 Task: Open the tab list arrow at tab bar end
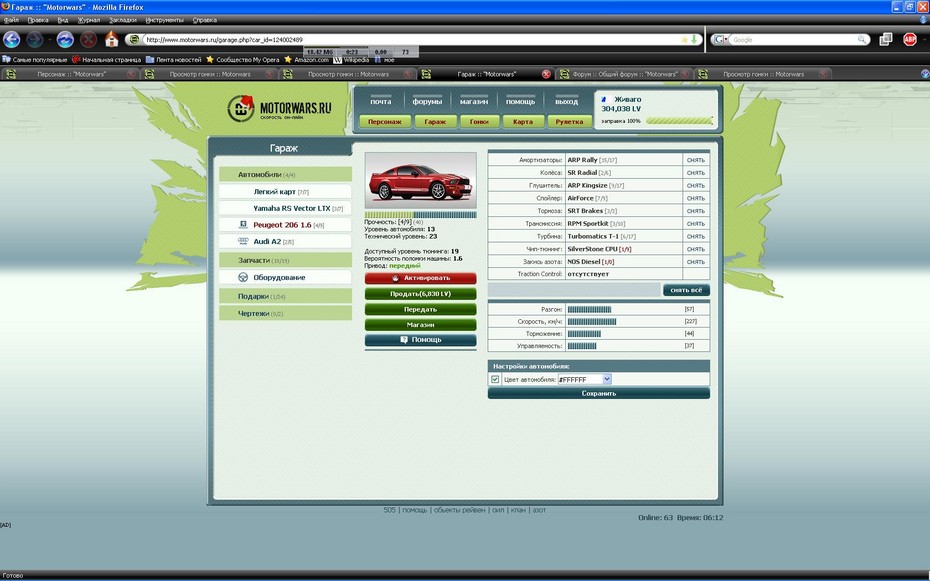[x=925, y=74]
